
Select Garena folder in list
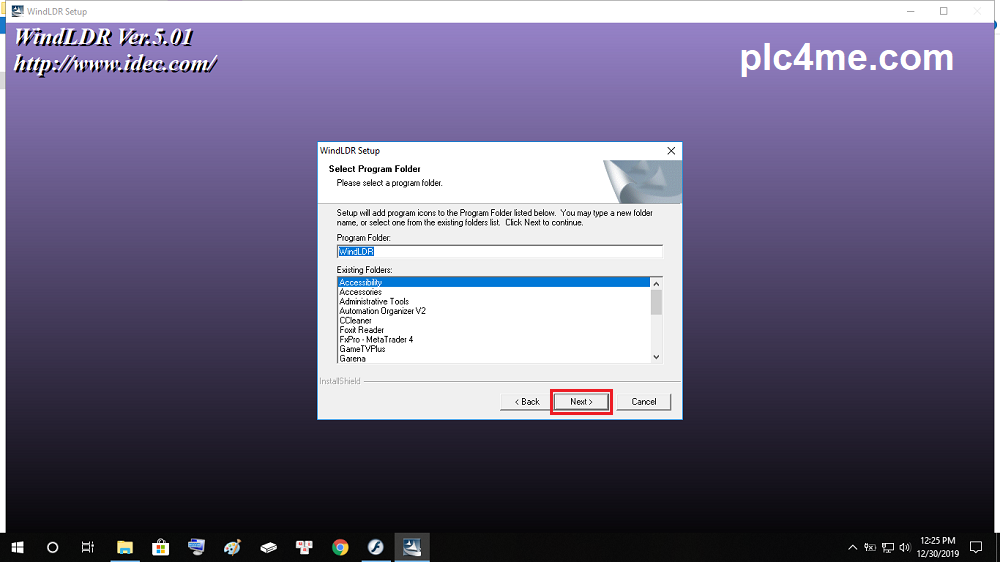[494, 359]
